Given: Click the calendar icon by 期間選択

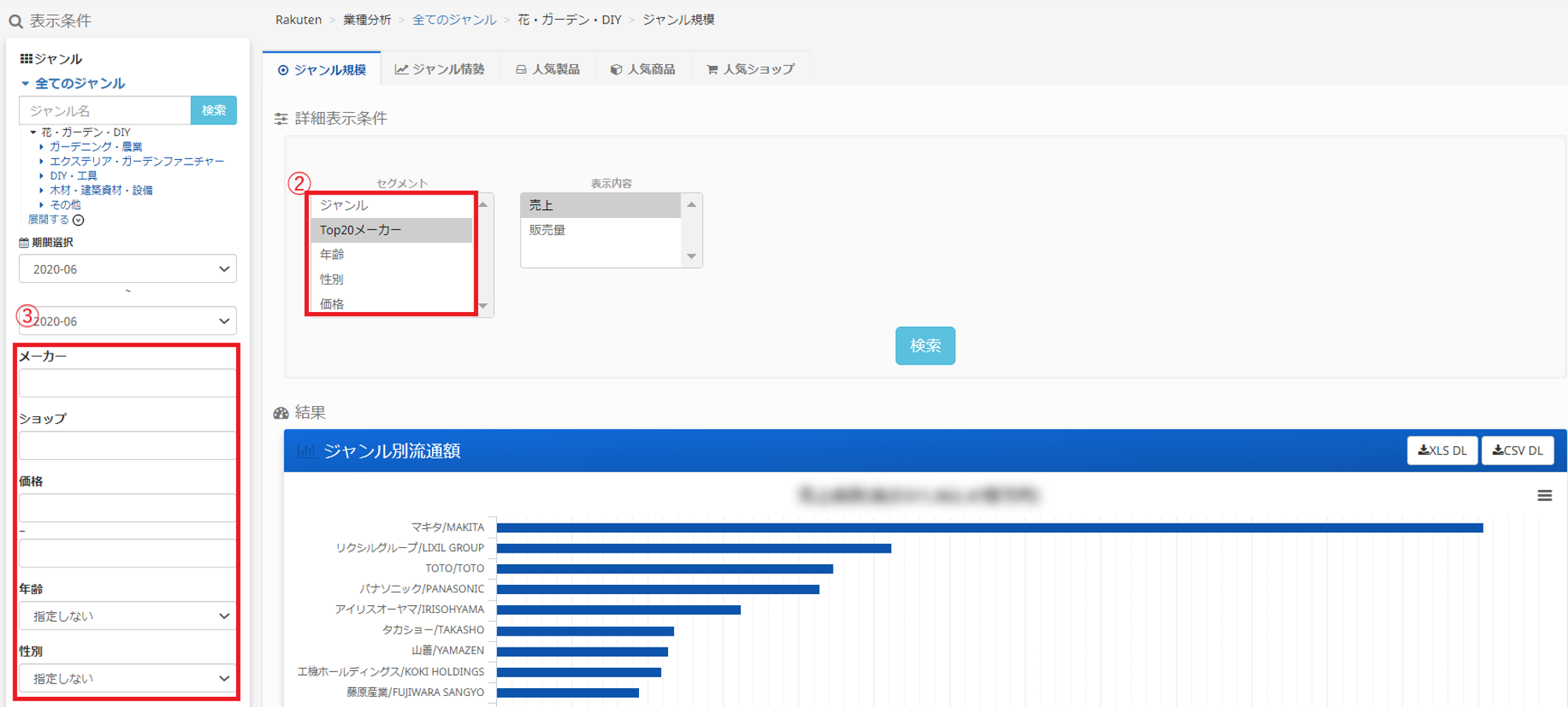Looking at the screenshot, I should (24, 243).
